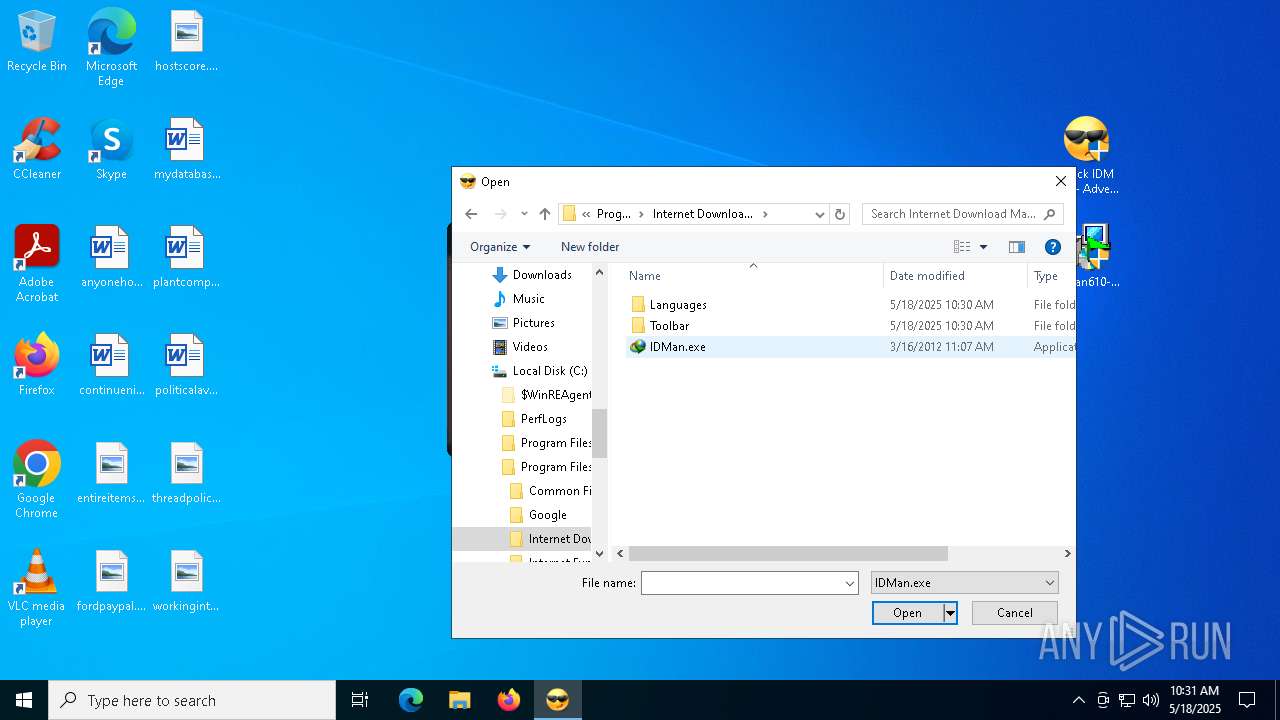Click the File name input field
1280x720 pixels.
[742, 583]
